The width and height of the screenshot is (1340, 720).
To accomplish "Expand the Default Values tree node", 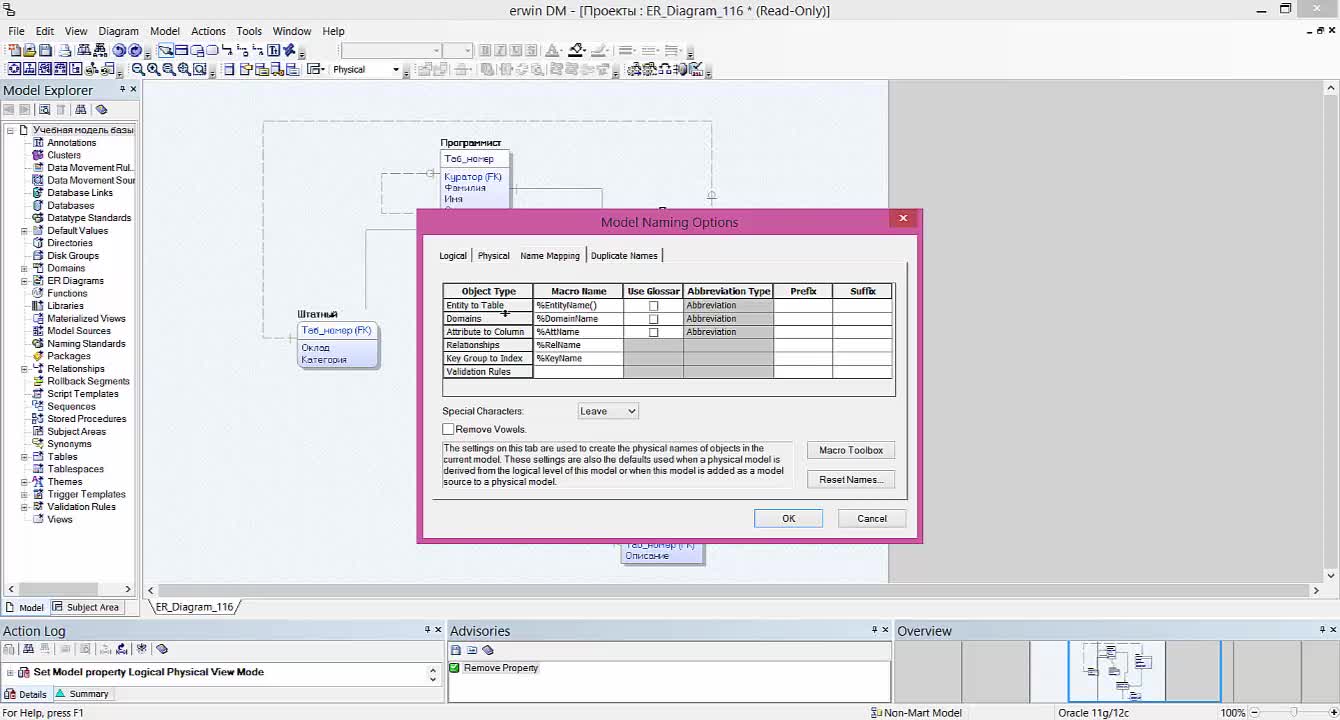I will (24, 231).
